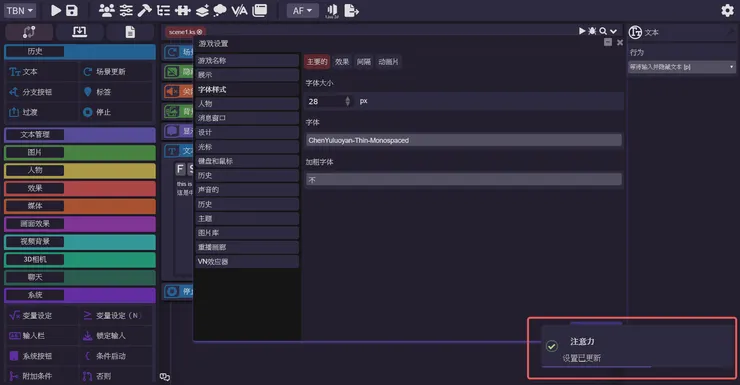This screenshot has height=385, width=740.
Task: Select the document file tab icon
Action: click(x=130, y=32)
